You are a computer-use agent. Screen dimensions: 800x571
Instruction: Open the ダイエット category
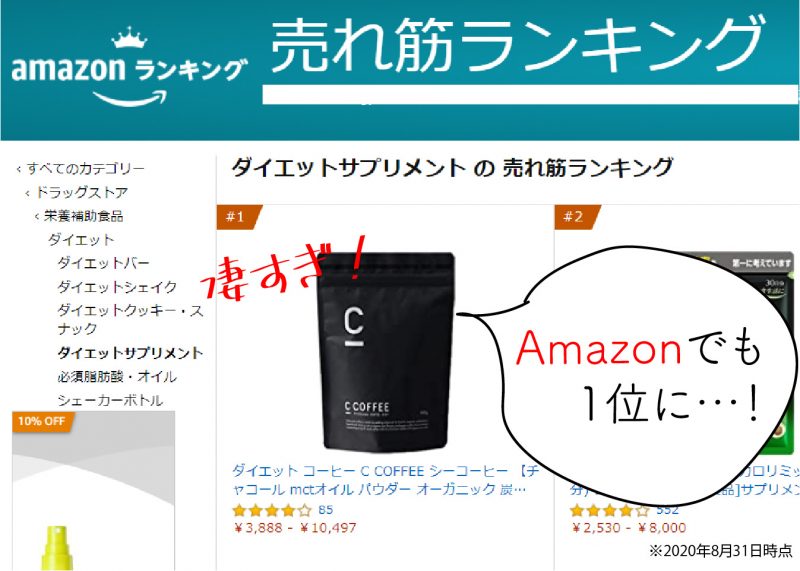[x=81, y=239]
